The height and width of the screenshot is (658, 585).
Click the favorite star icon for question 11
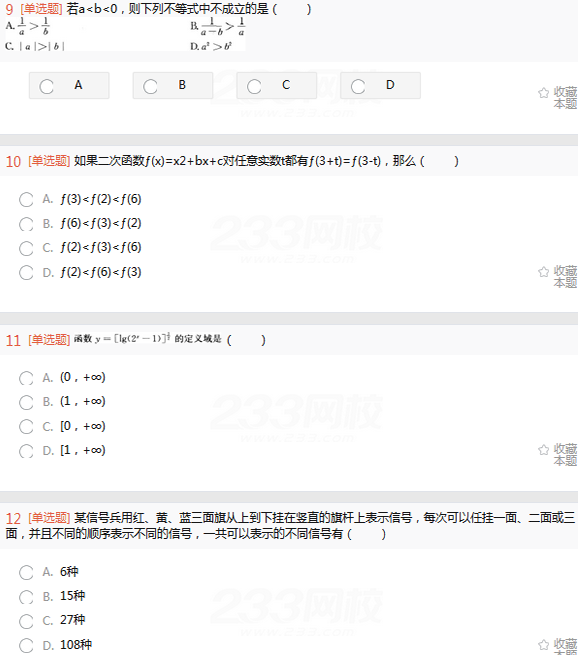click(543, 450)
